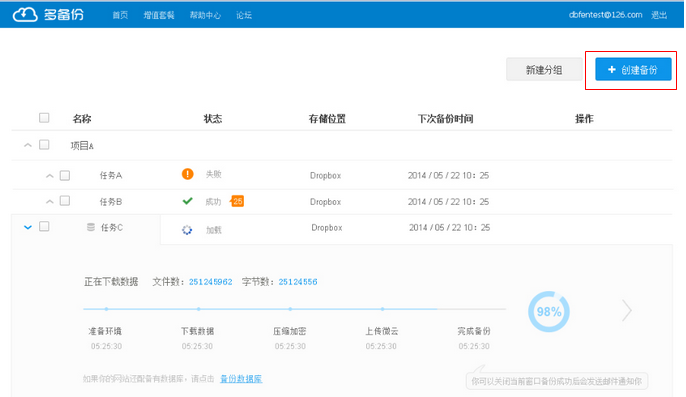Click the 退出 logout link
The image size is (686, 397).
[659, 15]
